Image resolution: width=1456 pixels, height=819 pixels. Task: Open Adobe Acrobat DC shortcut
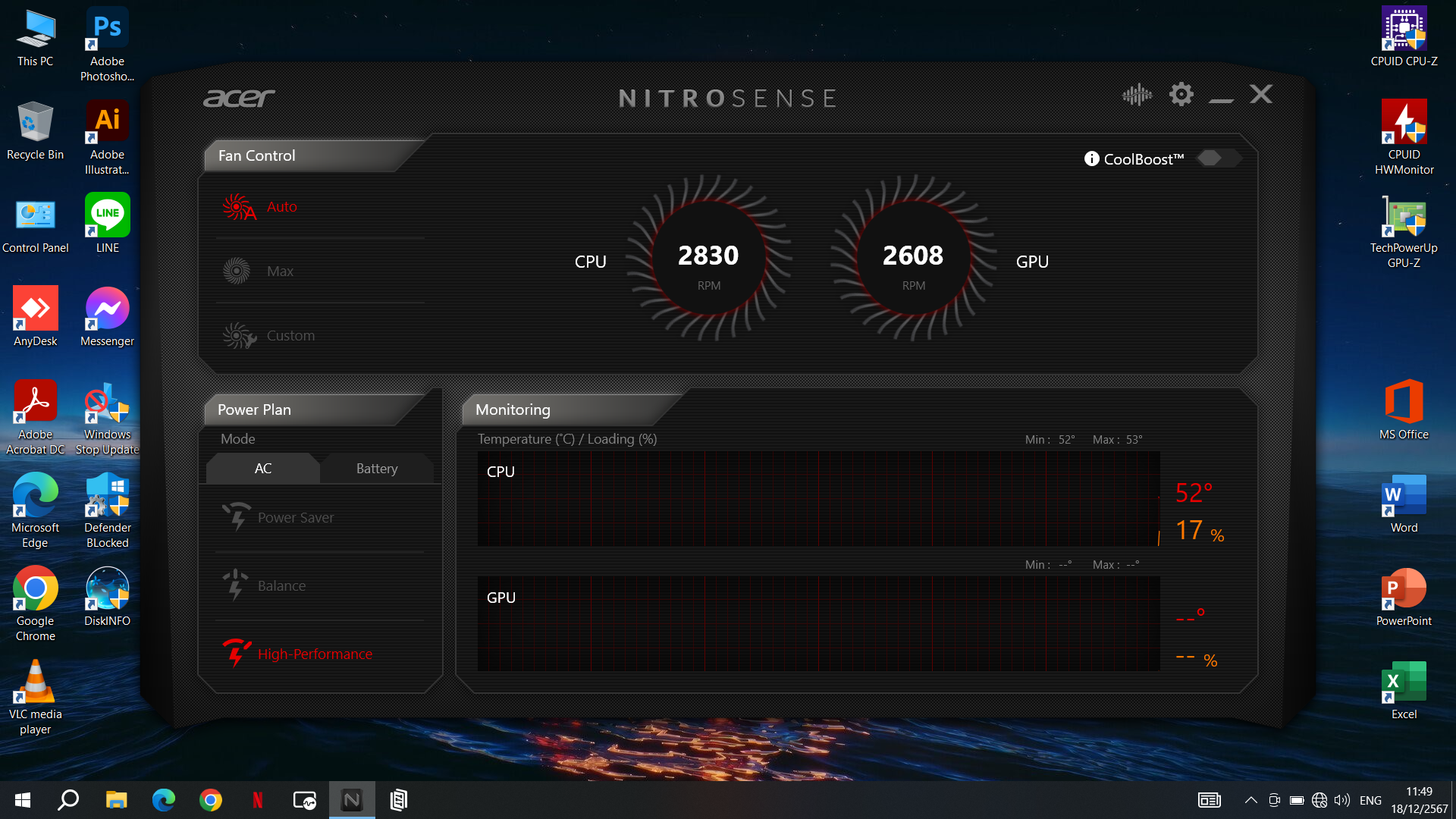[x=36, y=417]
